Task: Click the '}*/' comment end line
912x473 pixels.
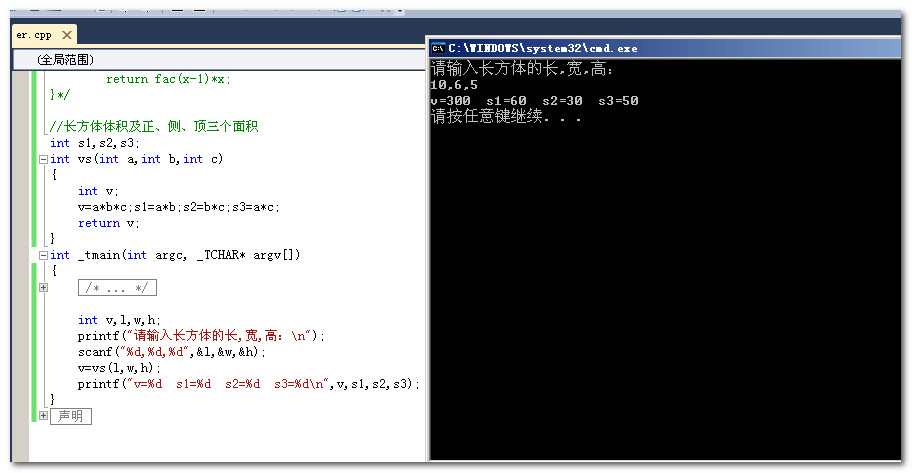Action: point(60,94)
